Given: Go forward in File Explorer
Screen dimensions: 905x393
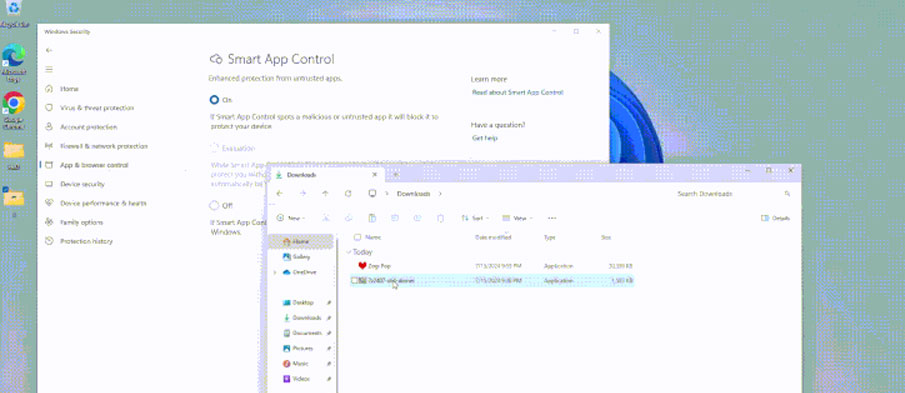Looking at the screenshot, I should pos(303,194).
